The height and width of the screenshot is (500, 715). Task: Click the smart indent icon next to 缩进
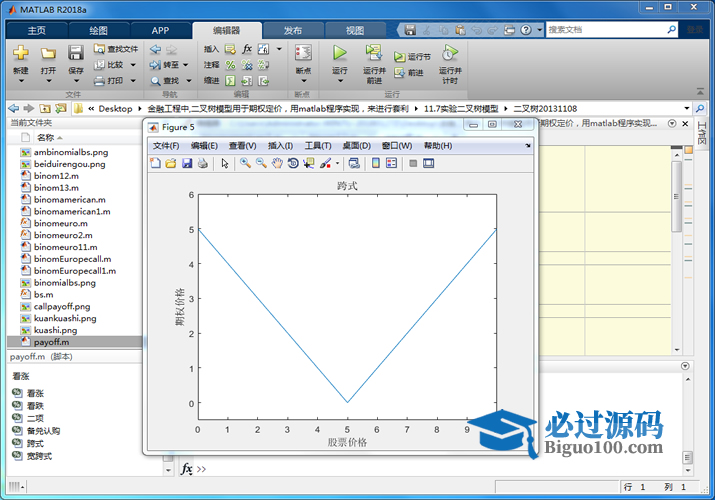(x=230, y=81)
